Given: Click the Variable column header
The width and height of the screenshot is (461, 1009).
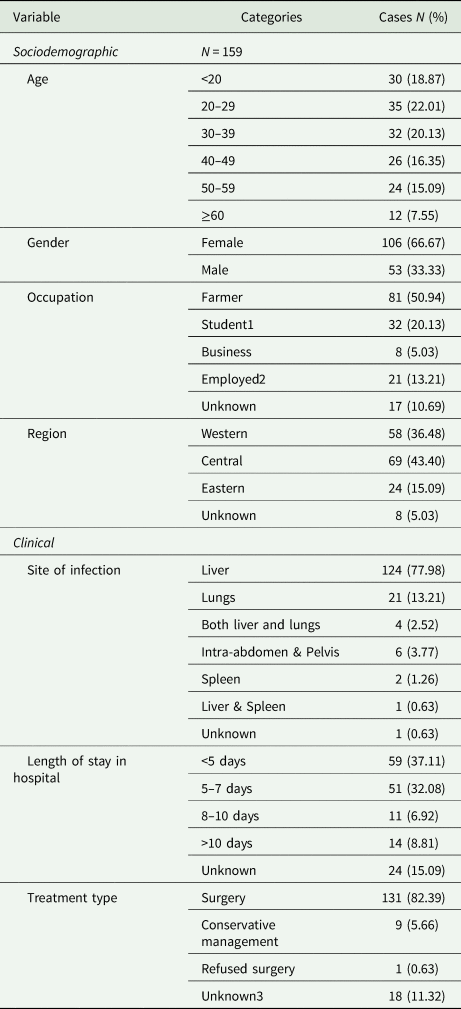Looking at the screenshot, I should 37,18.
